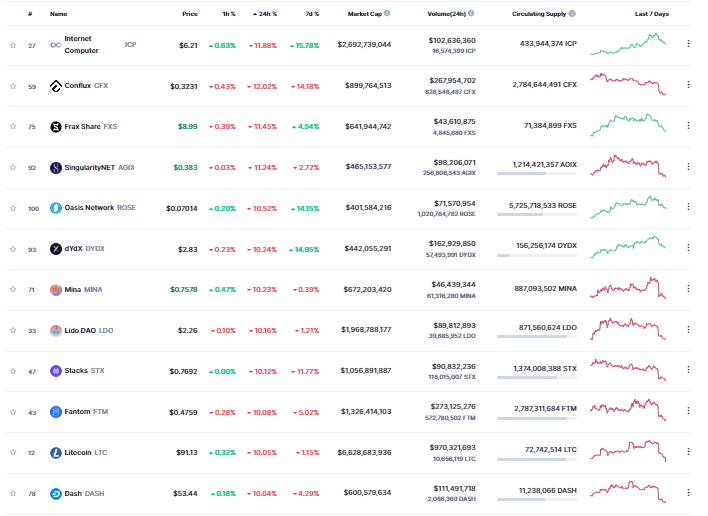
Task: Open the SingularityNET AGIX coin page
Action: pos(99,167)
